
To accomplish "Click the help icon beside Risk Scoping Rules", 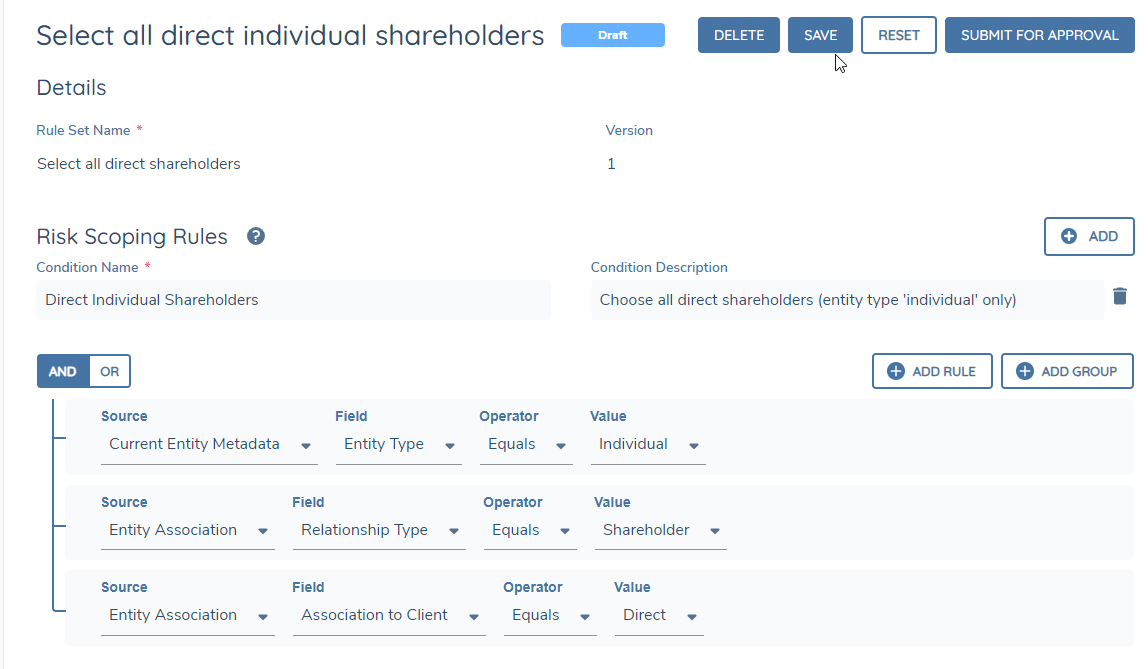I will (256, 237).
